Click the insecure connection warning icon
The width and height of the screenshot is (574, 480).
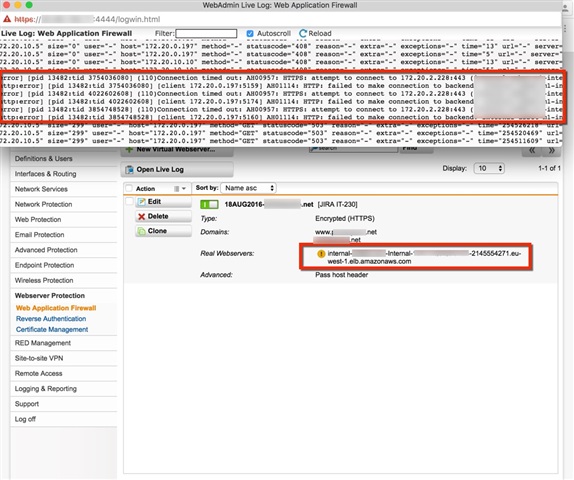coord(7,19)
